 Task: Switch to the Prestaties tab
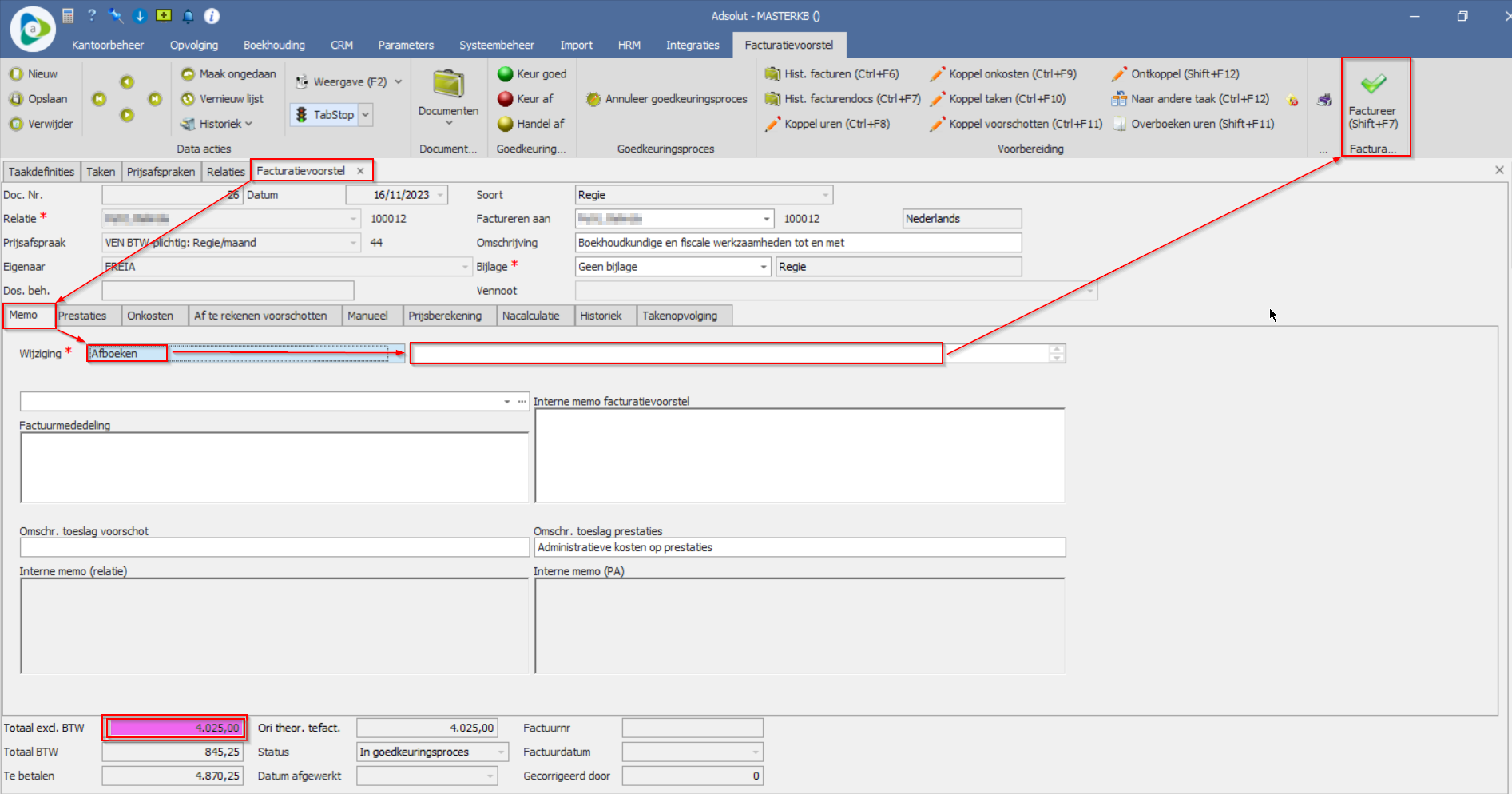click(x=82, y=316)
